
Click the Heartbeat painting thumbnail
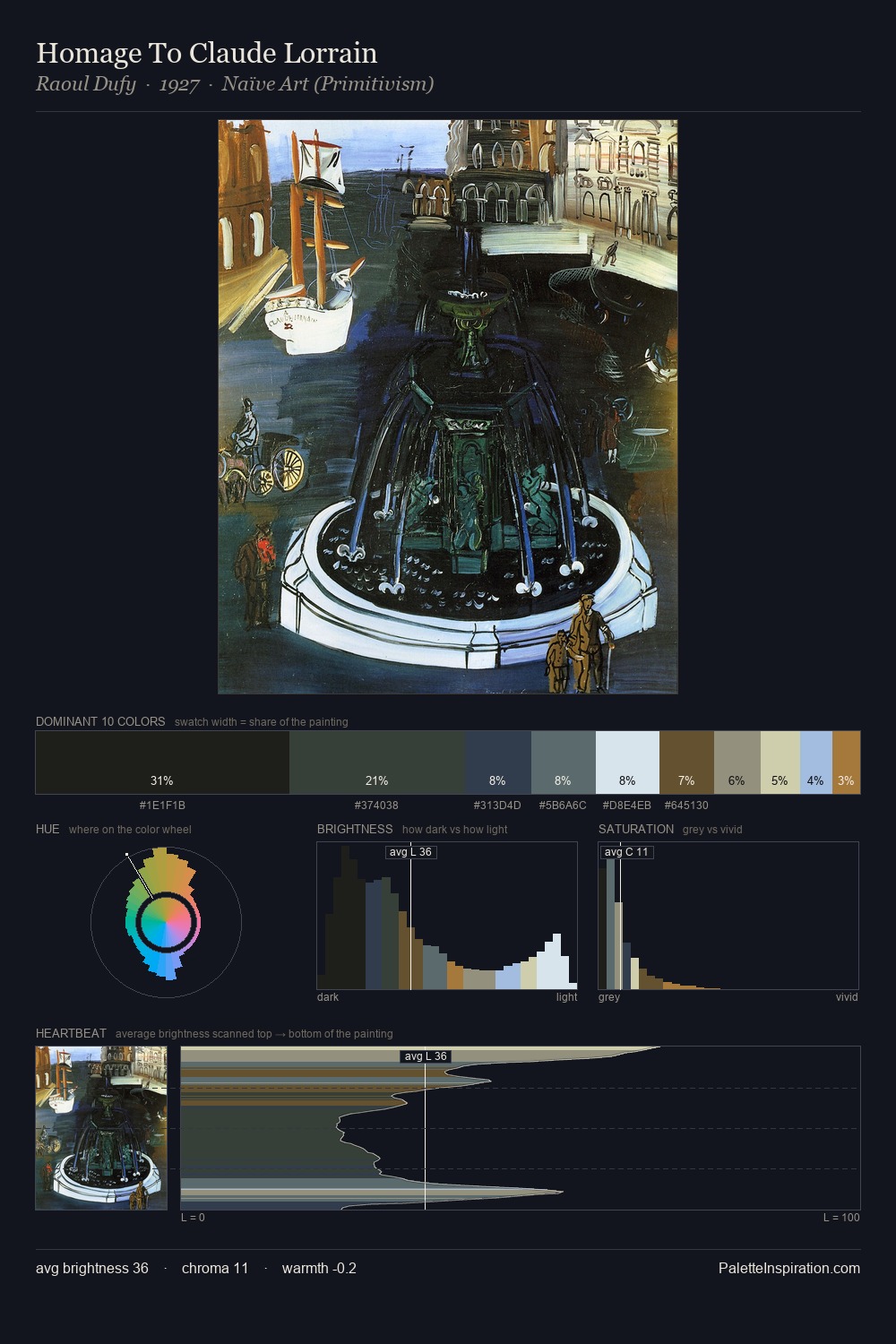tap(101, 1128)
